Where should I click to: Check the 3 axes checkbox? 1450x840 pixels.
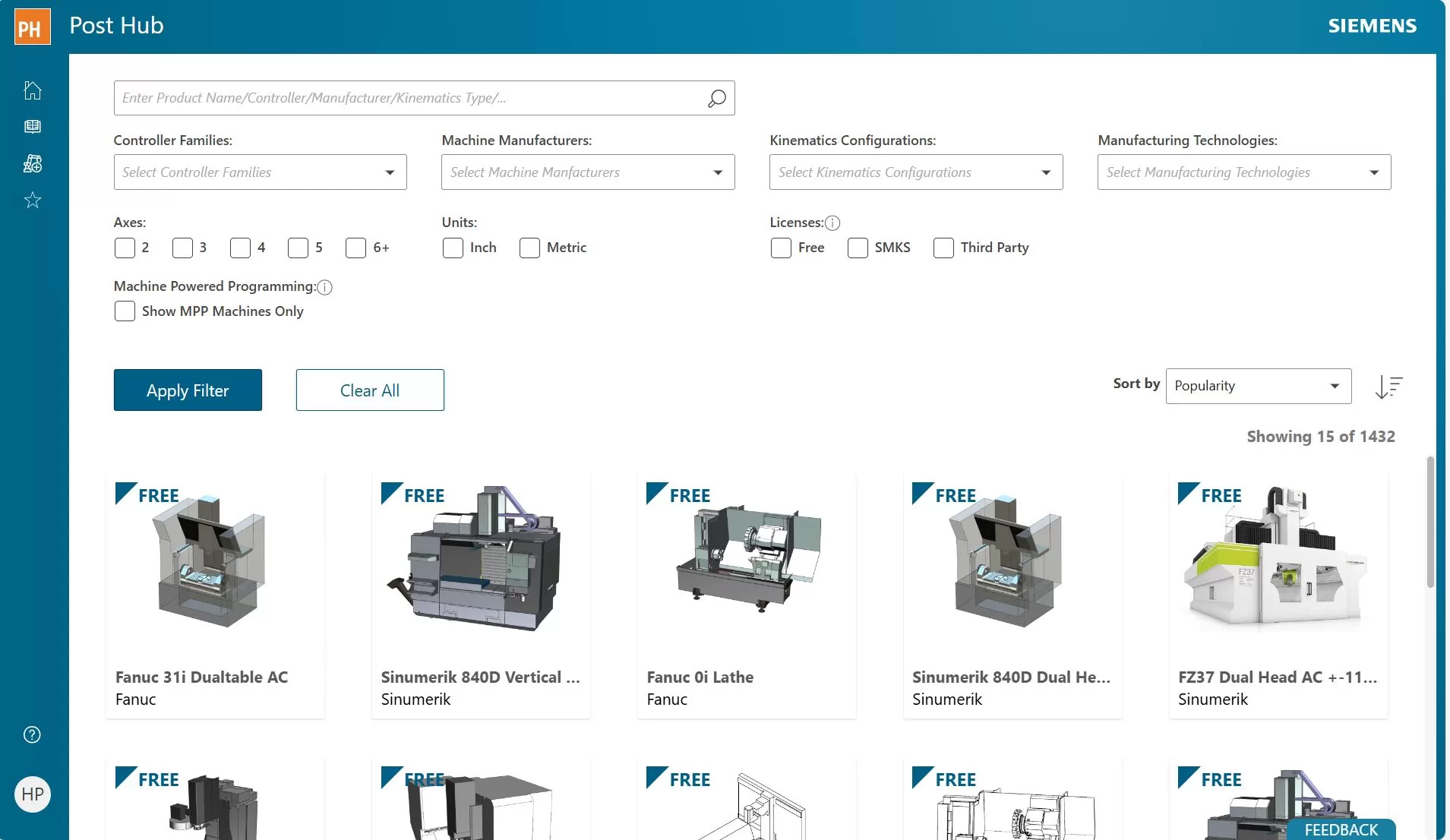click(182, 248)
